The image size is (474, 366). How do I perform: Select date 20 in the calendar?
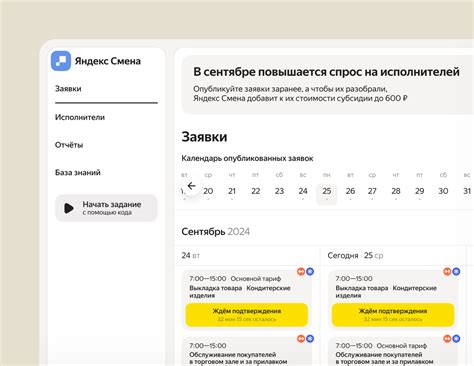pyautogui.click(x=208, y=191)
